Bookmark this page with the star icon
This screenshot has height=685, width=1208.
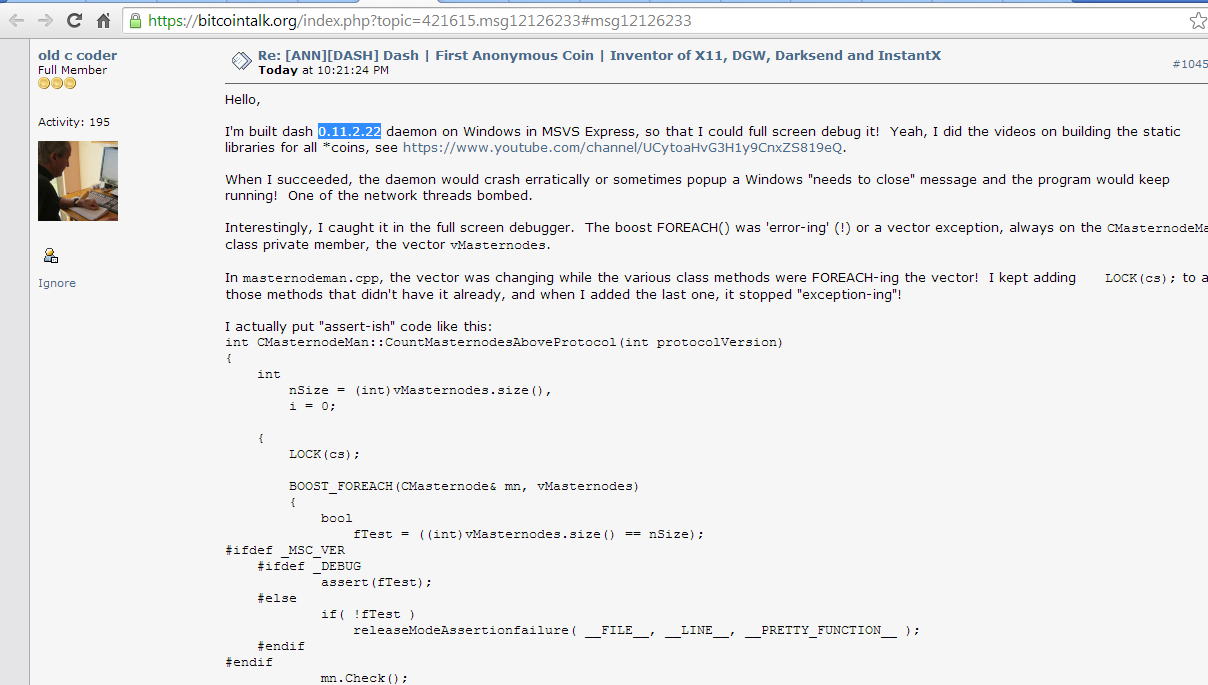(x=1197, y=20)
